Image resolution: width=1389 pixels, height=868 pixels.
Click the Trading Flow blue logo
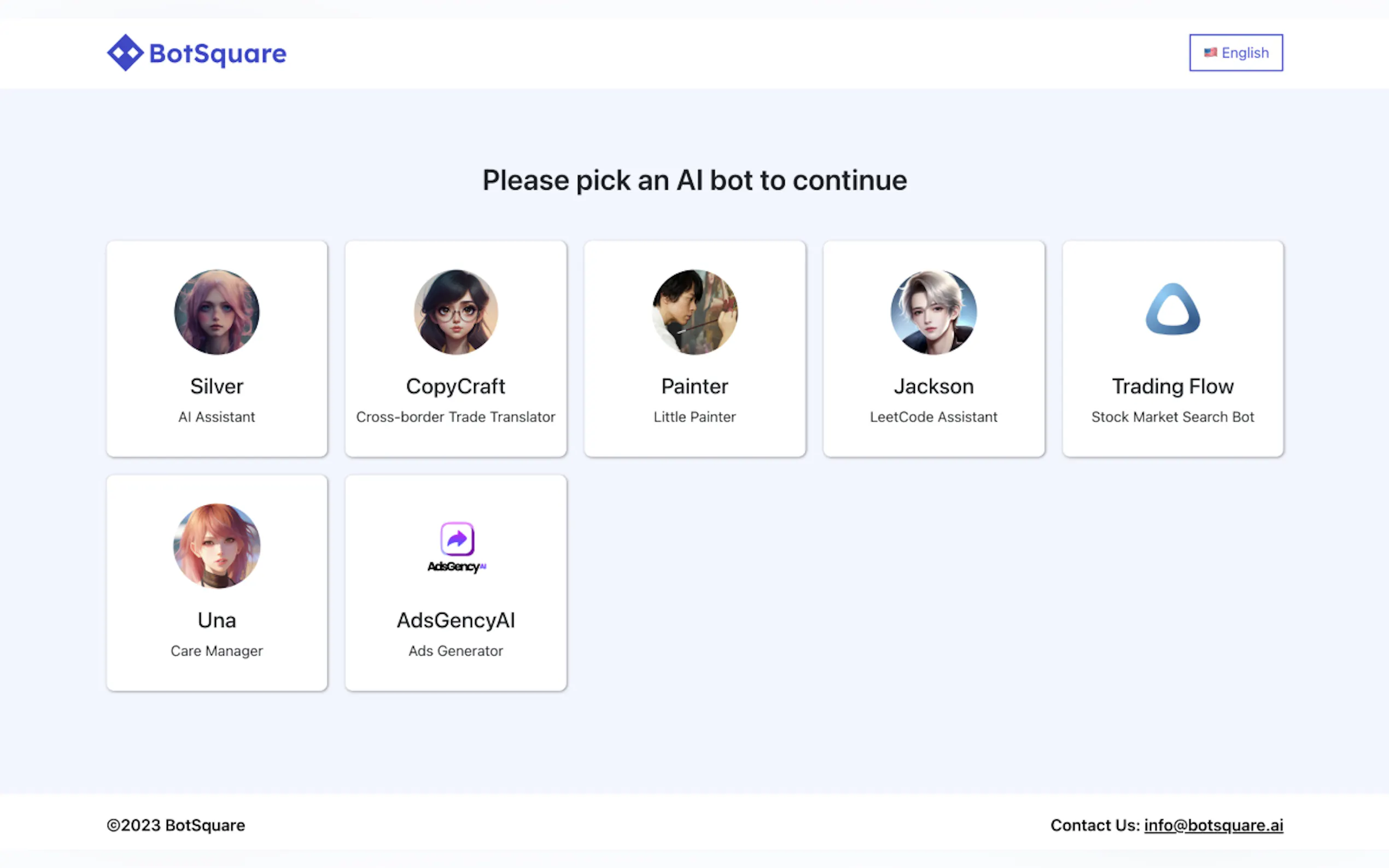click(1172, 310)
